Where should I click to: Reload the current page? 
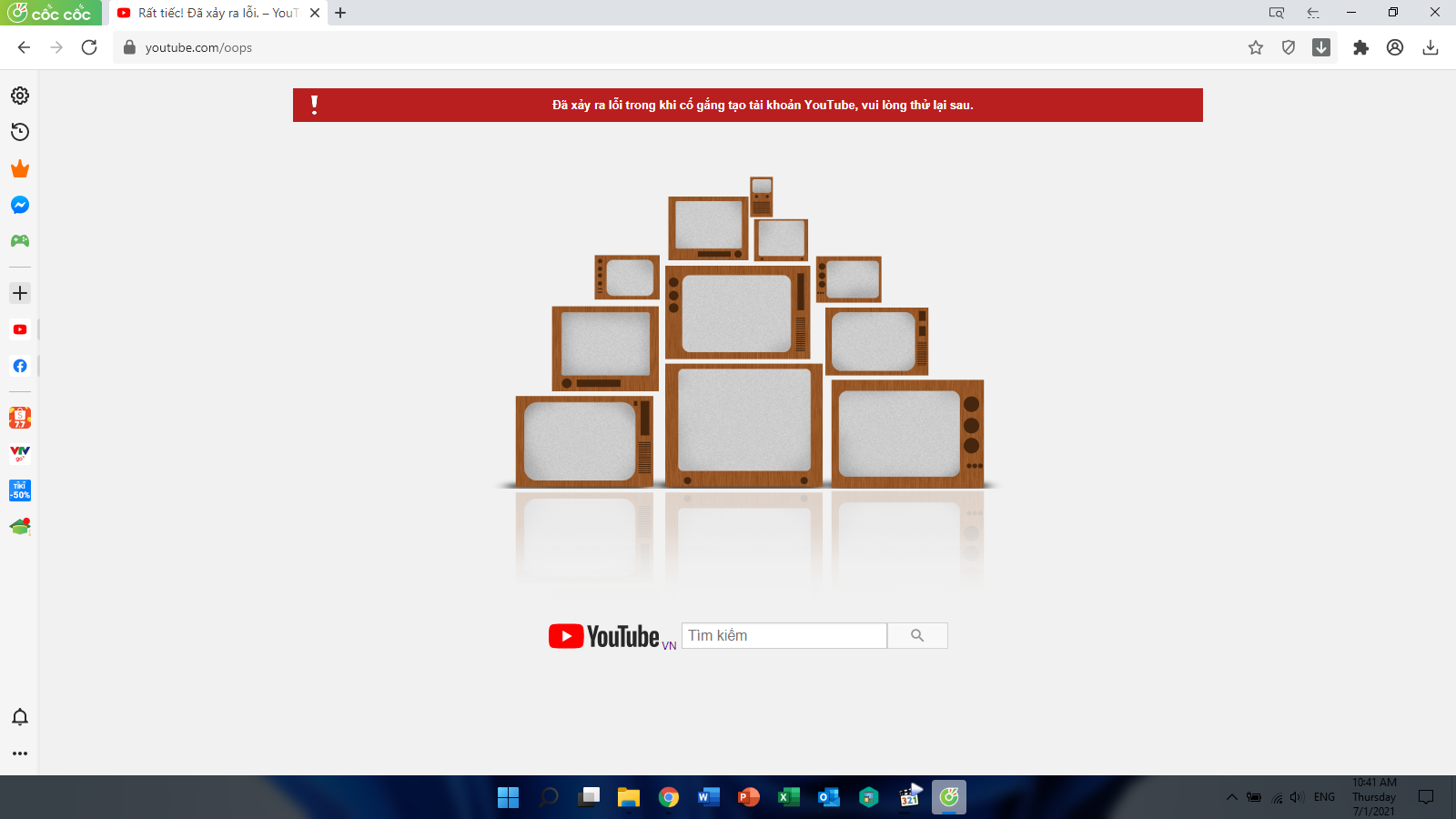point(89,47)
